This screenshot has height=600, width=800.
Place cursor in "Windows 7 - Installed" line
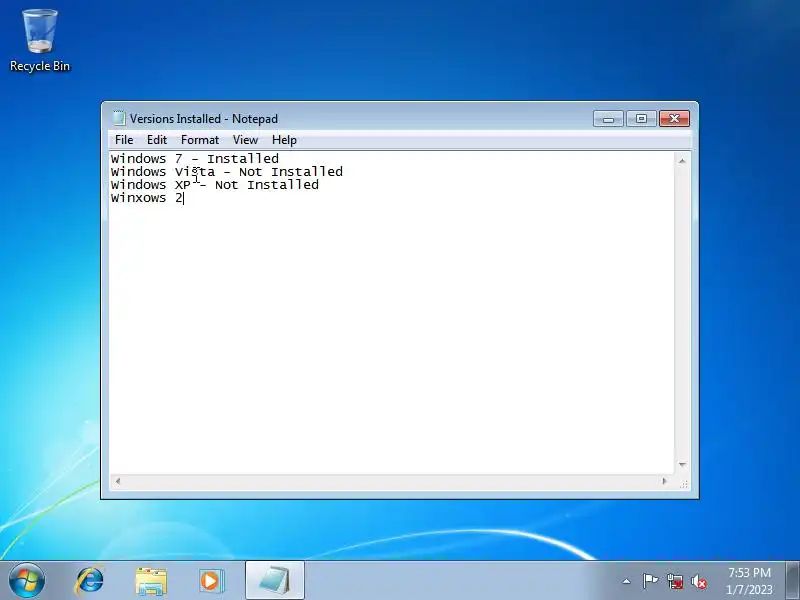[x=194, y=159]
